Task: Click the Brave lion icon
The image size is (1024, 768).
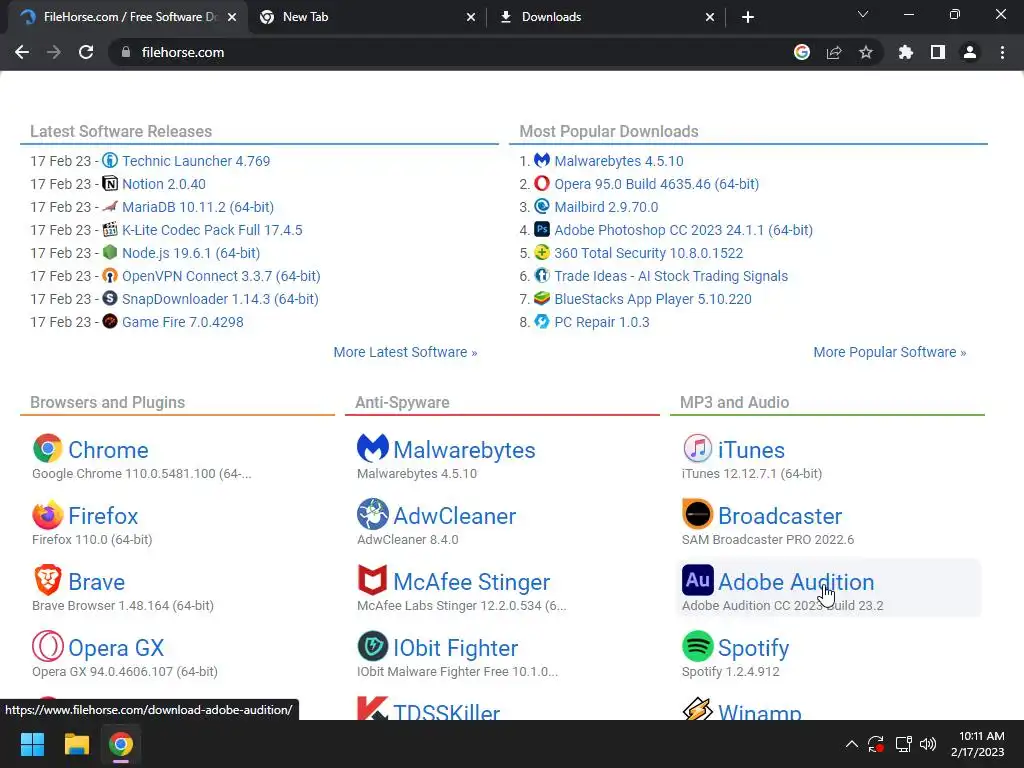Action: tap(48, 581)
